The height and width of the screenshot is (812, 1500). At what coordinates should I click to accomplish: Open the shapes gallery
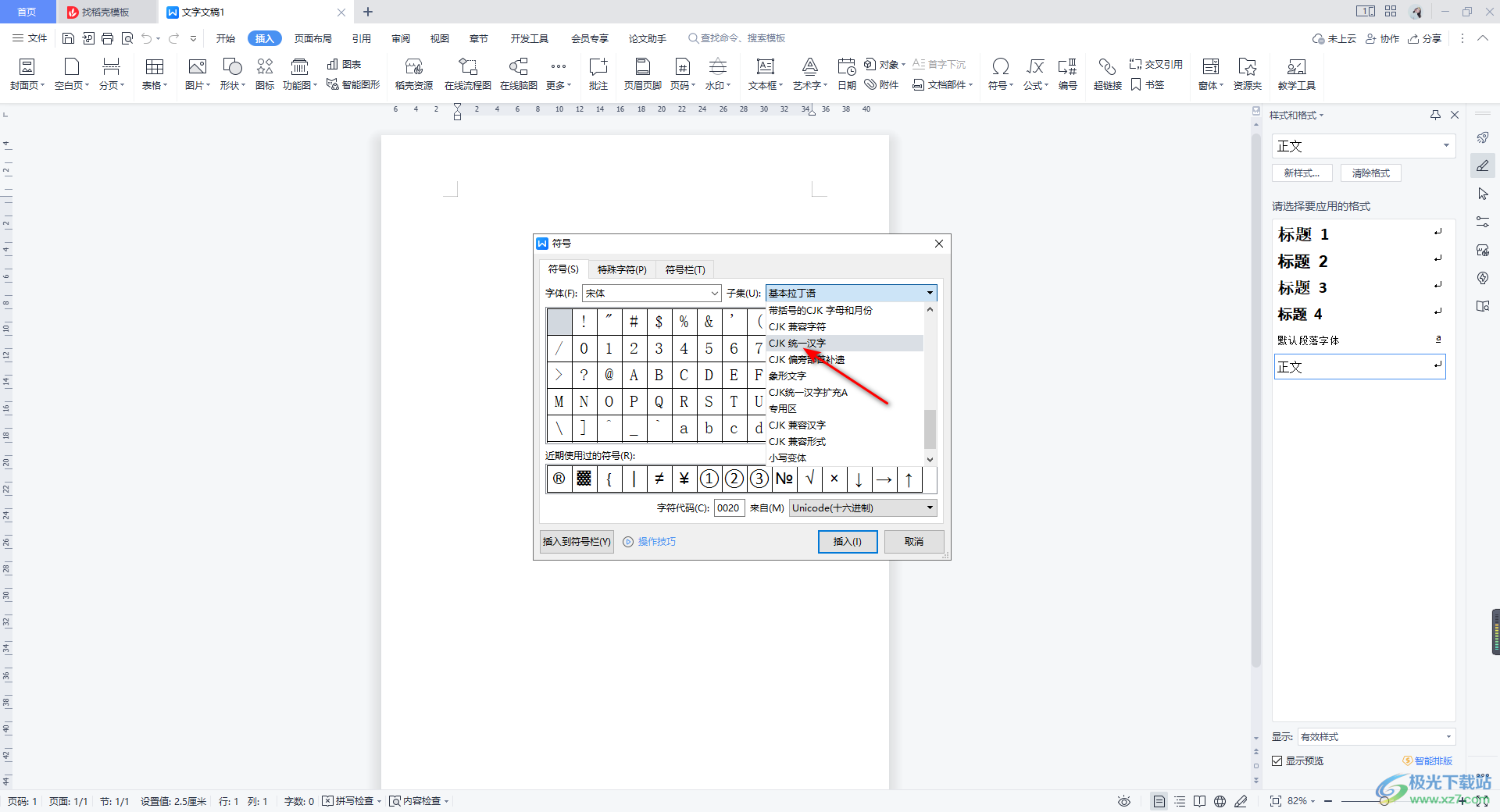point(233,74)
